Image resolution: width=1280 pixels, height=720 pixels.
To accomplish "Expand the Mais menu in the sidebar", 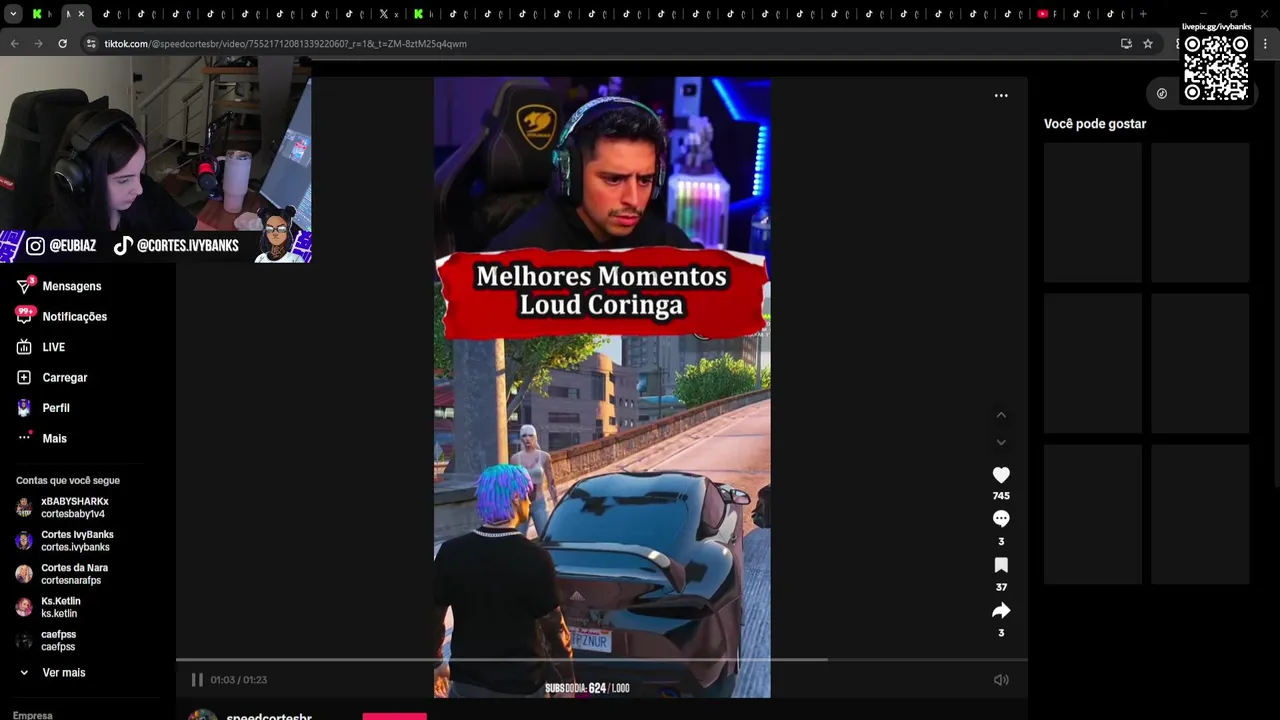I will point(43,439).
